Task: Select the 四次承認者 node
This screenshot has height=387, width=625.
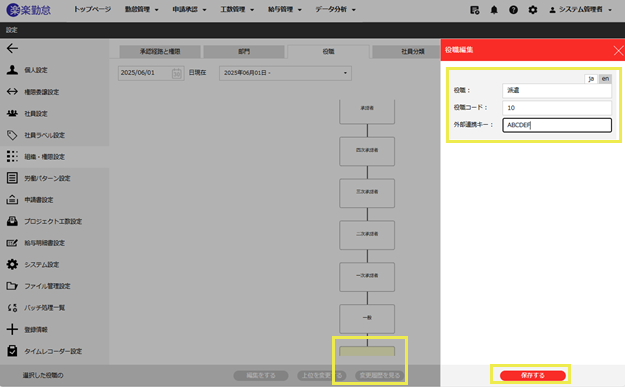Action: click(x=367, y=151)
